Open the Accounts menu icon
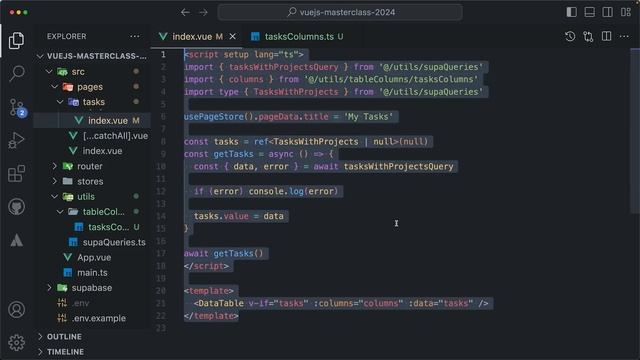Screen dimensions: 640x360 [16, 310]
